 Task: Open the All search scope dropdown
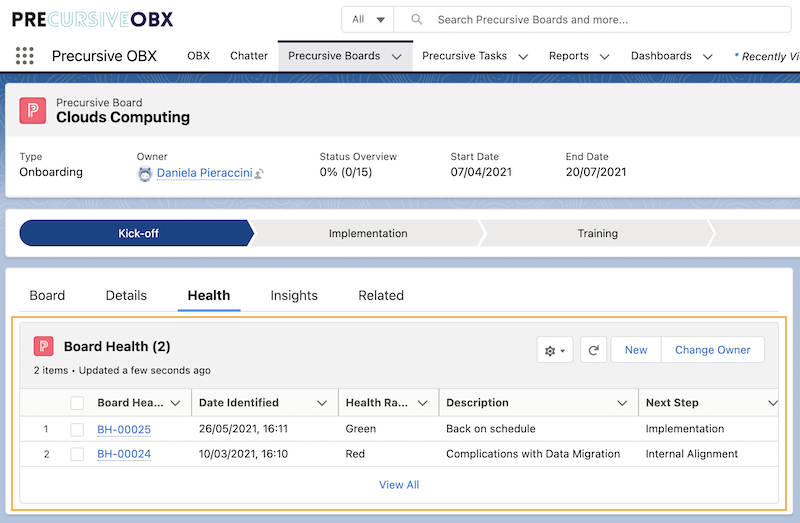(367, 19)
